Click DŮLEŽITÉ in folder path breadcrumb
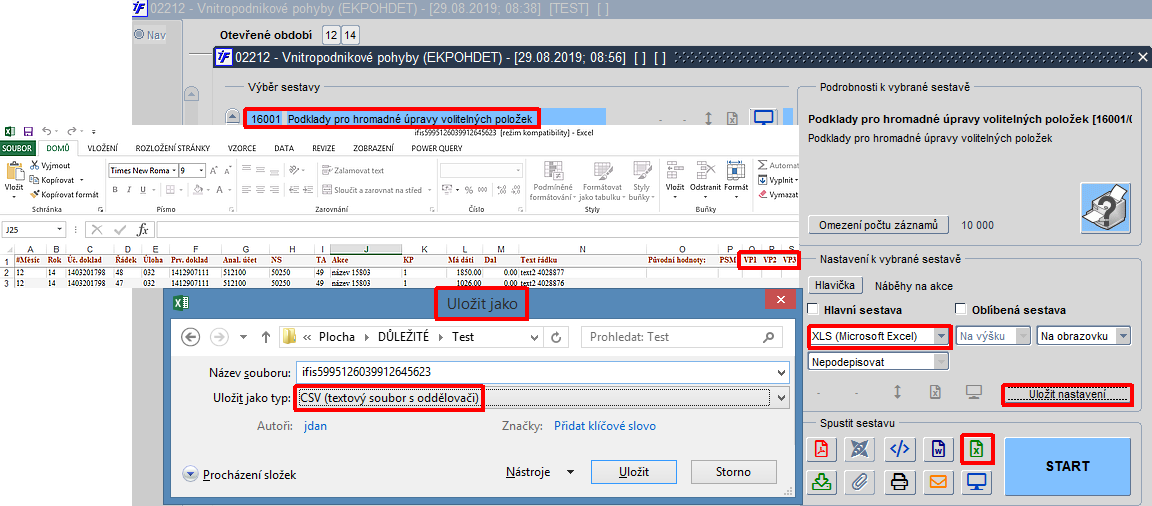1152x506 pixels. click(405, 337)
